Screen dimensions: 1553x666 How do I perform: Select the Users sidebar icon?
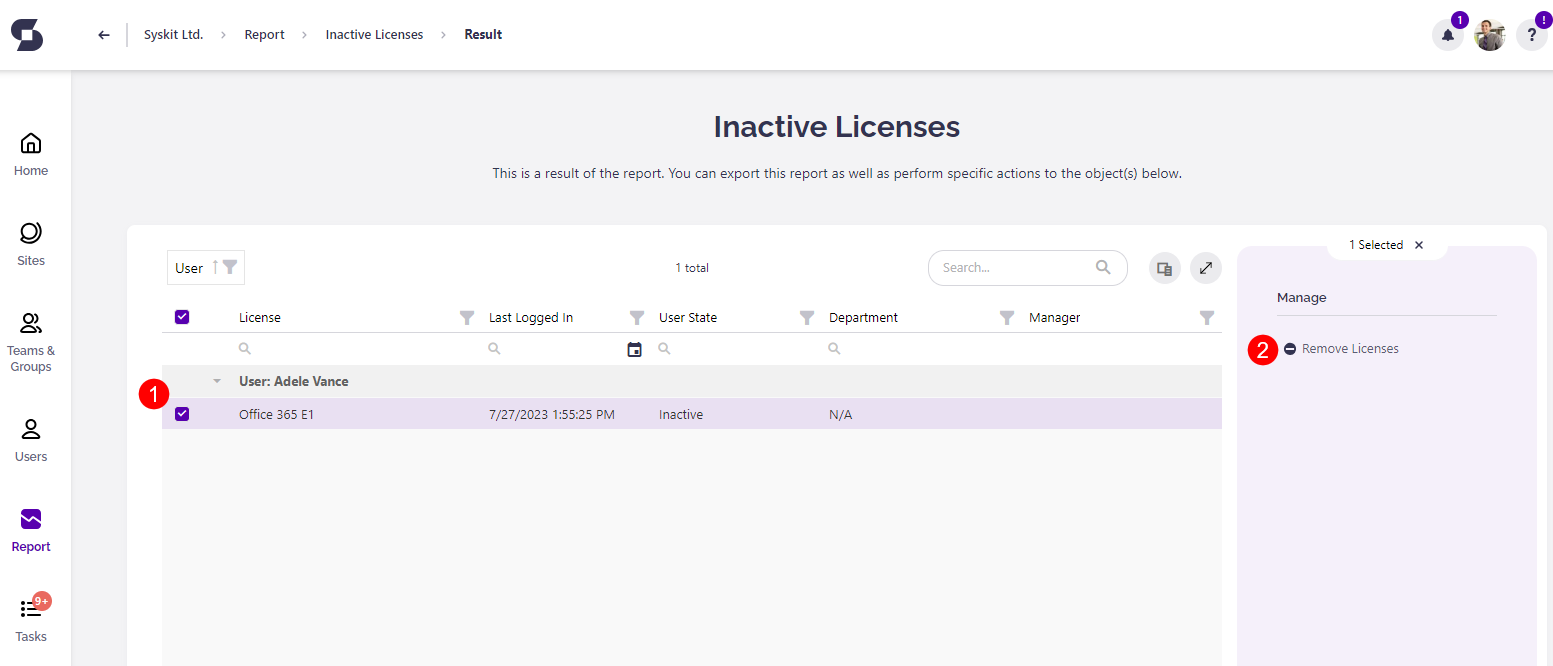coord(30,435)
